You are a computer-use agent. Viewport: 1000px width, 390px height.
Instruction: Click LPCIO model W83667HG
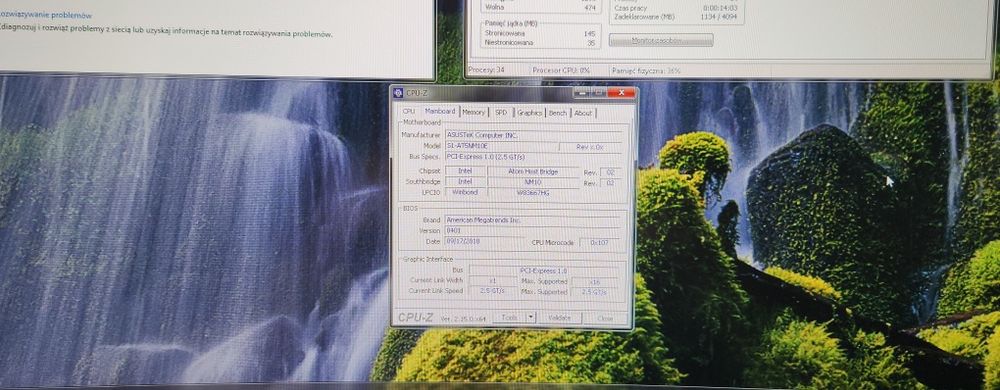click(533, 192)
